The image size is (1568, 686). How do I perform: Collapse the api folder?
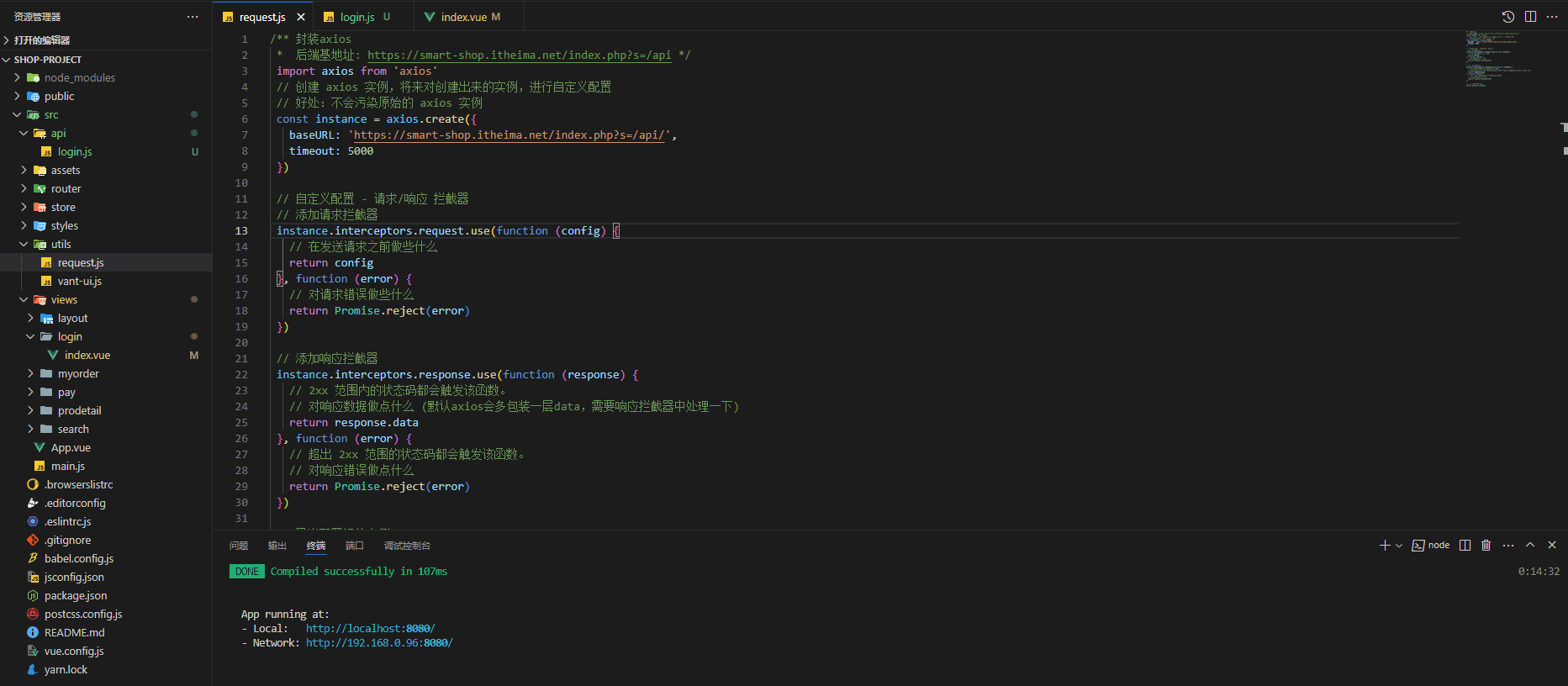[x=106, y=133]
